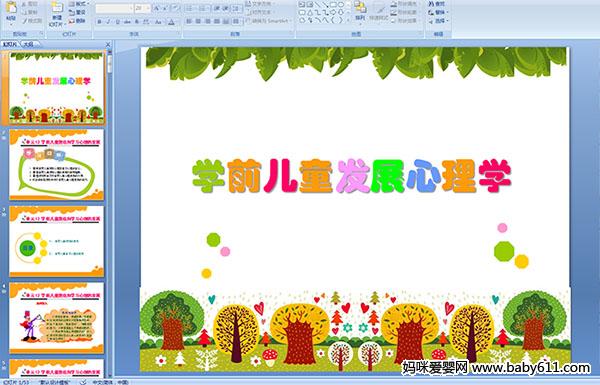
Task: Switch to the Slides tab in the left pane
Action: 10,44
